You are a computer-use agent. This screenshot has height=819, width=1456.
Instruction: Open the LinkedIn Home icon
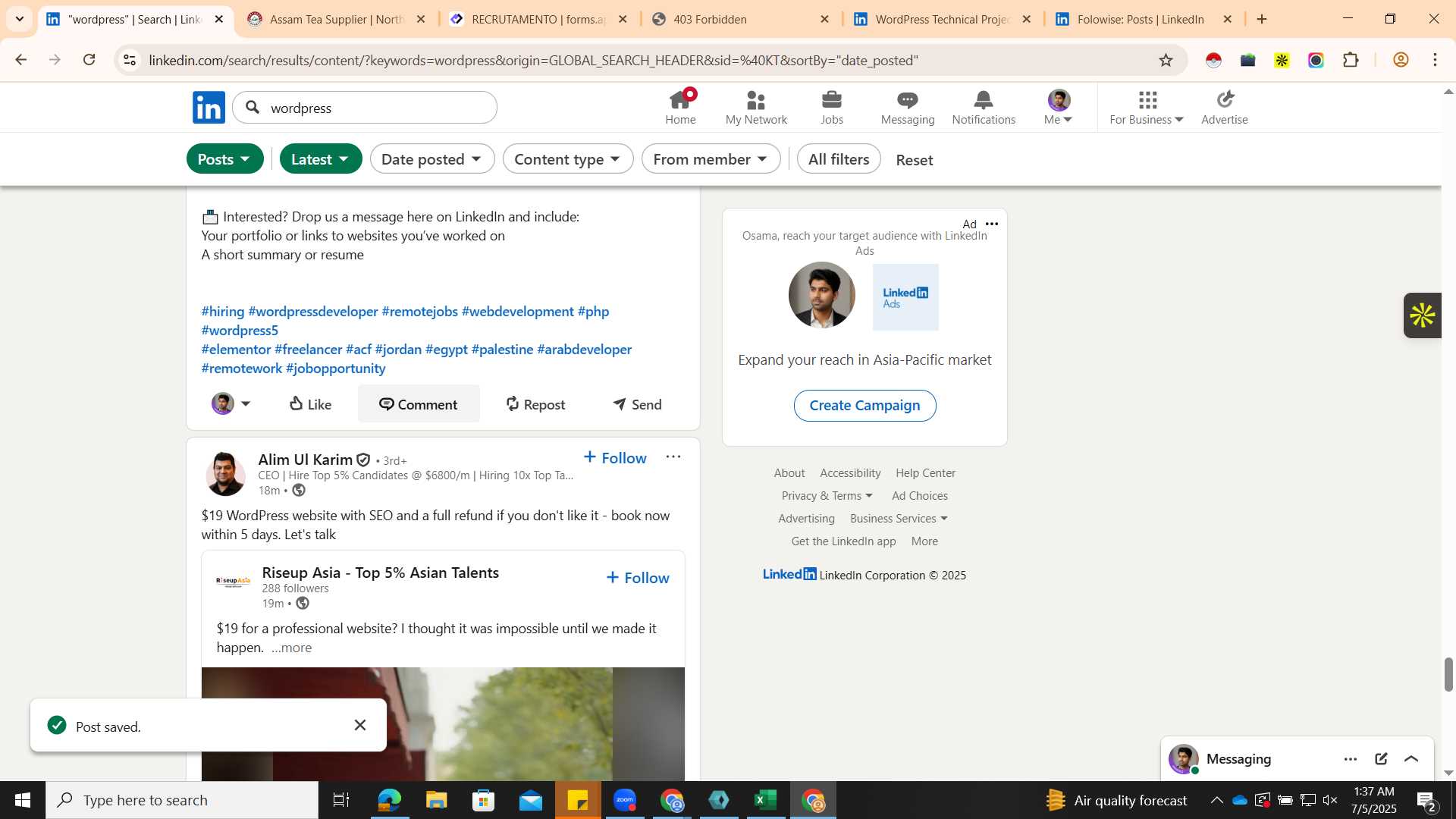point(680,107)
